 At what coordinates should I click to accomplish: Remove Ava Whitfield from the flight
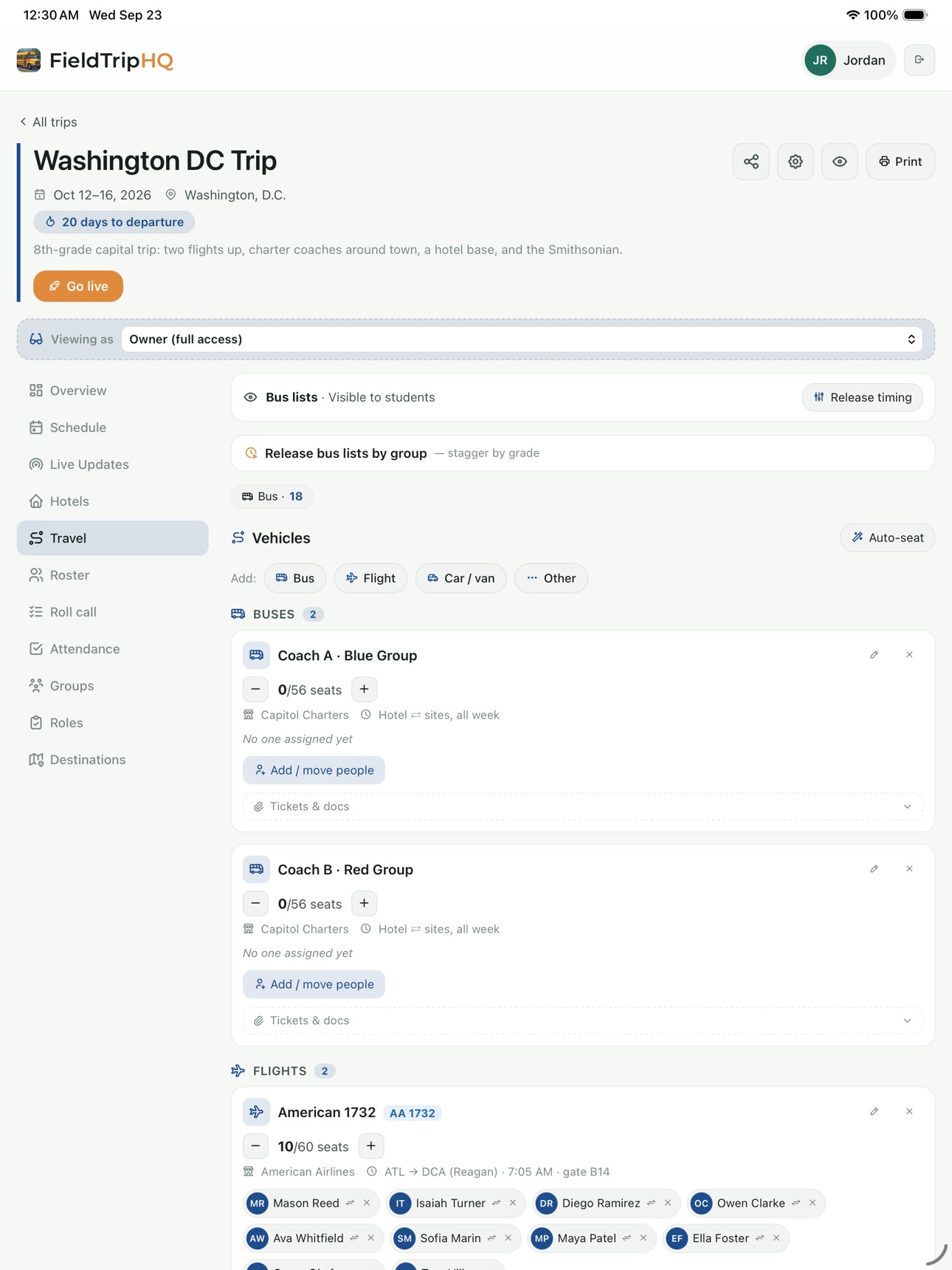pyautogui.click(x=371, y=1238)
